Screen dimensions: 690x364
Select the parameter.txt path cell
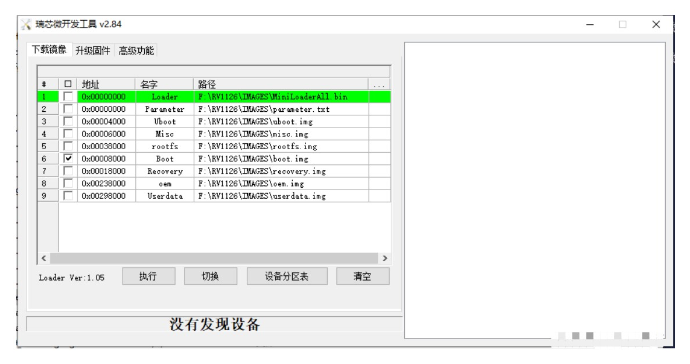(281, 109)
